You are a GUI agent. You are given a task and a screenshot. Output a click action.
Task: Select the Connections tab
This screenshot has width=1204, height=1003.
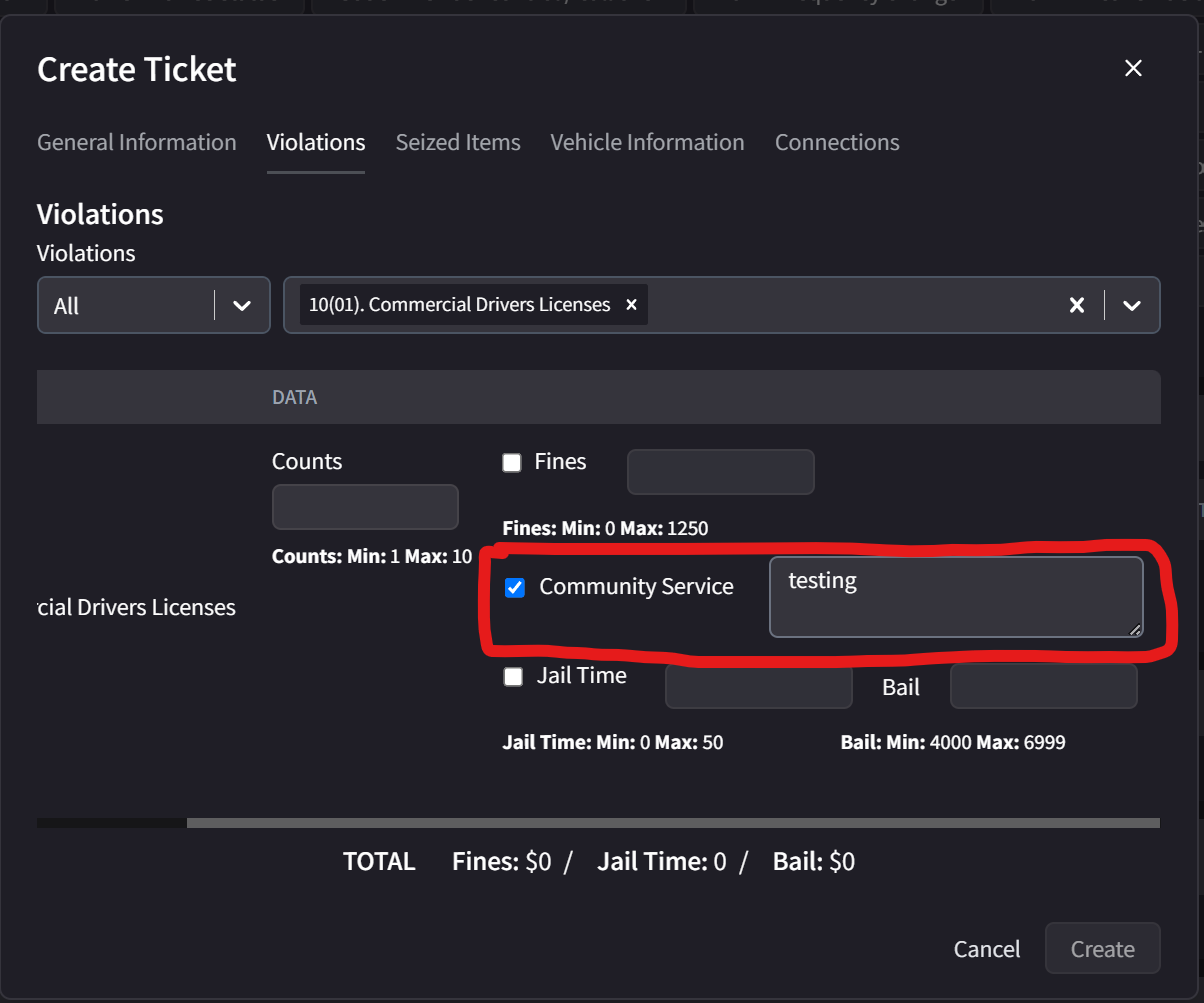[x=836, y=142]
